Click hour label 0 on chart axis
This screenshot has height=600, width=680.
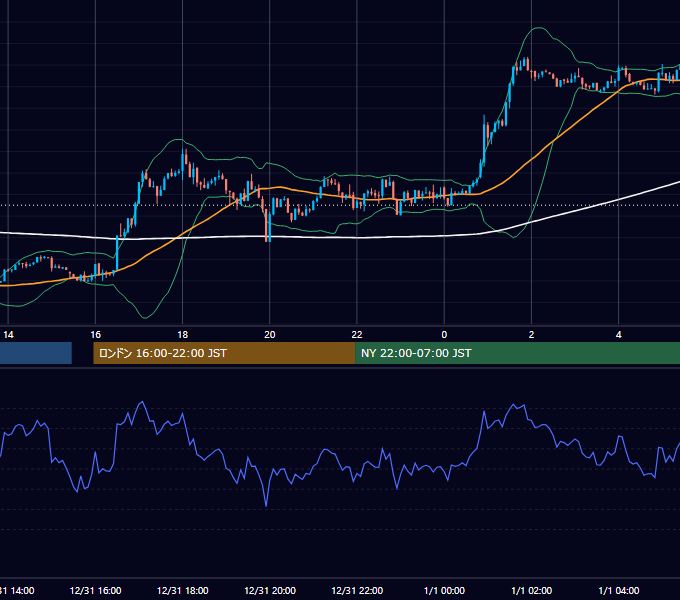click(x=444, y=335)
